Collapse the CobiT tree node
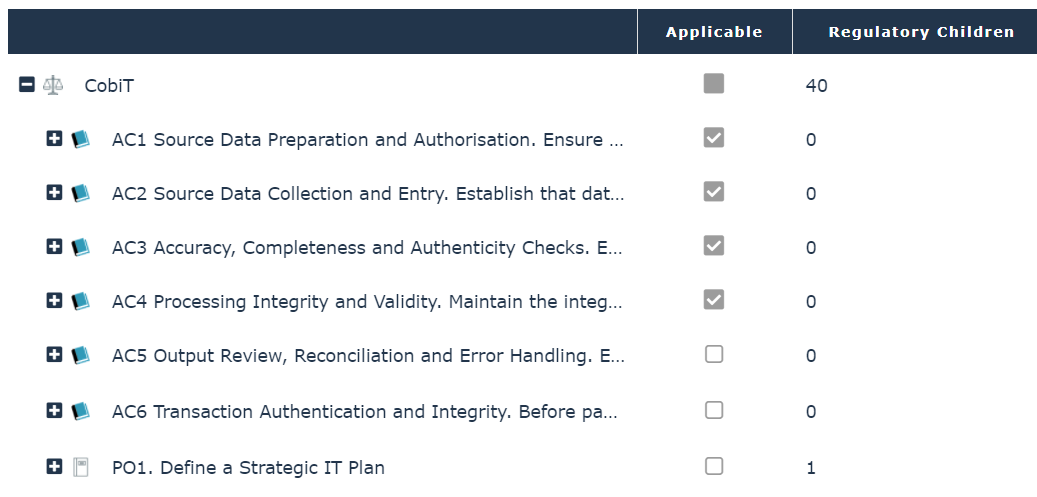Viewport: 1037px width, 497px height. [x=27, y=85]
